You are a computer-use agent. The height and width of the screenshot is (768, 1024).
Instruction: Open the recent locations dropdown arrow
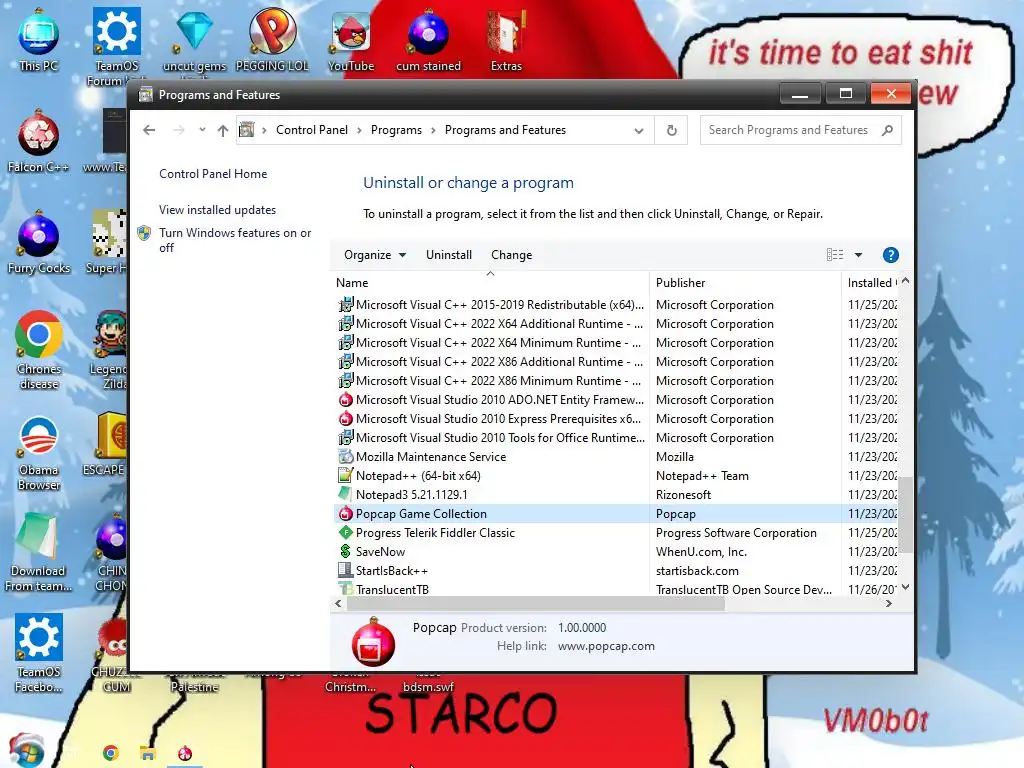202,129
